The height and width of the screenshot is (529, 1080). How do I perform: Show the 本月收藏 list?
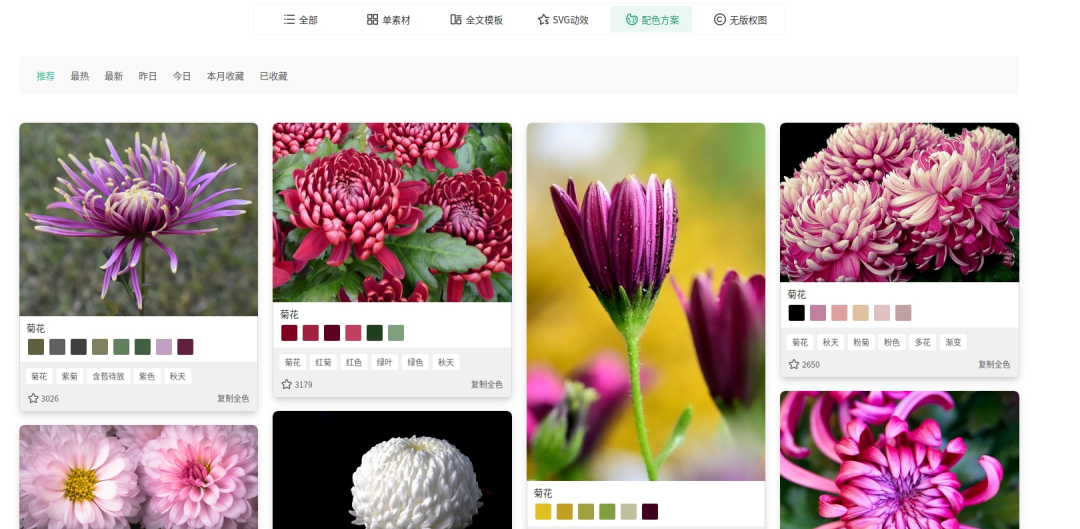click(x=225, y=76)
